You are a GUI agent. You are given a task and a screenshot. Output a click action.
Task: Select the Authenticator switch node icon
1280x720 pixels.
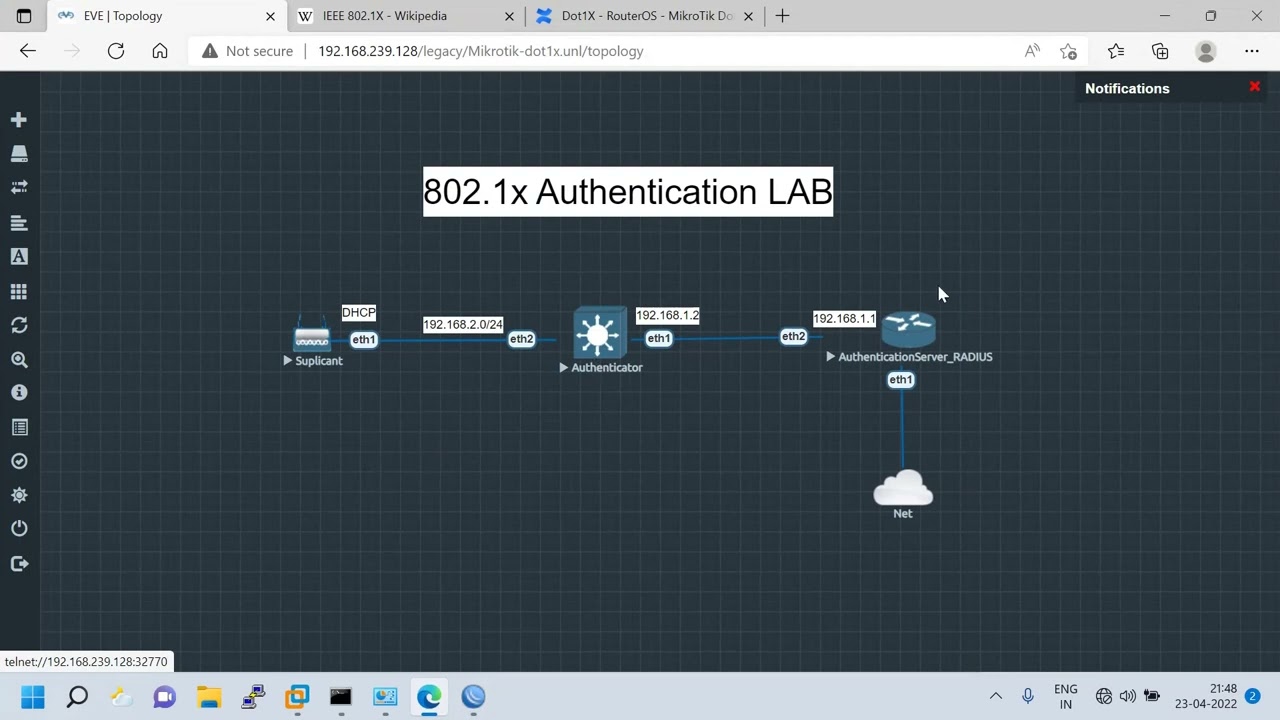pyautogui.click(x=599, y=333)
